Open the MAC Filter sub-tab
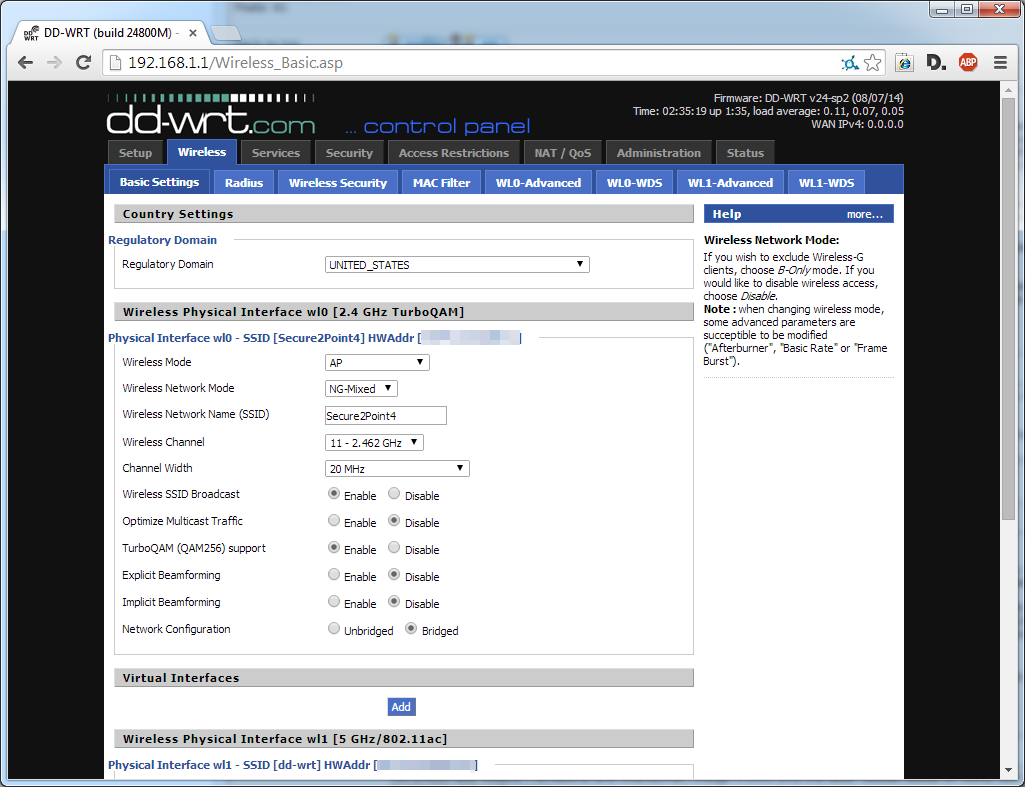Screen dimensions: 1025x787 pyautogui.click(x=441, y=183)
